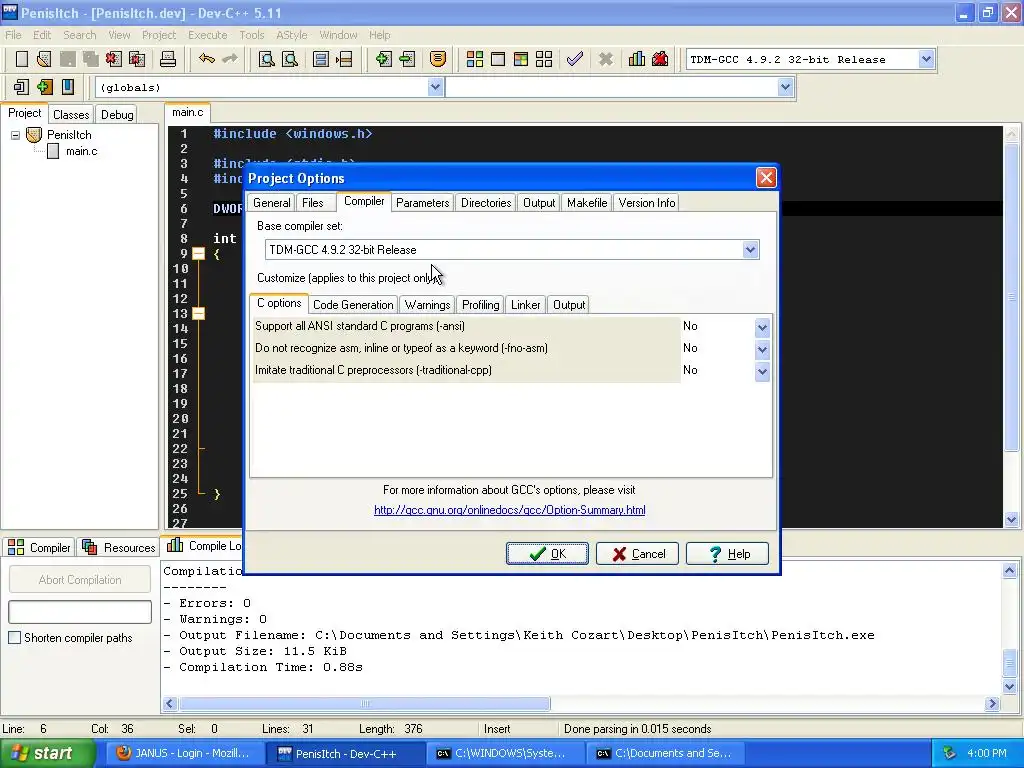Viewport: 1024px width, 768px height.
Task: Switch to the Version Info tab
Action: pos(647,203)
